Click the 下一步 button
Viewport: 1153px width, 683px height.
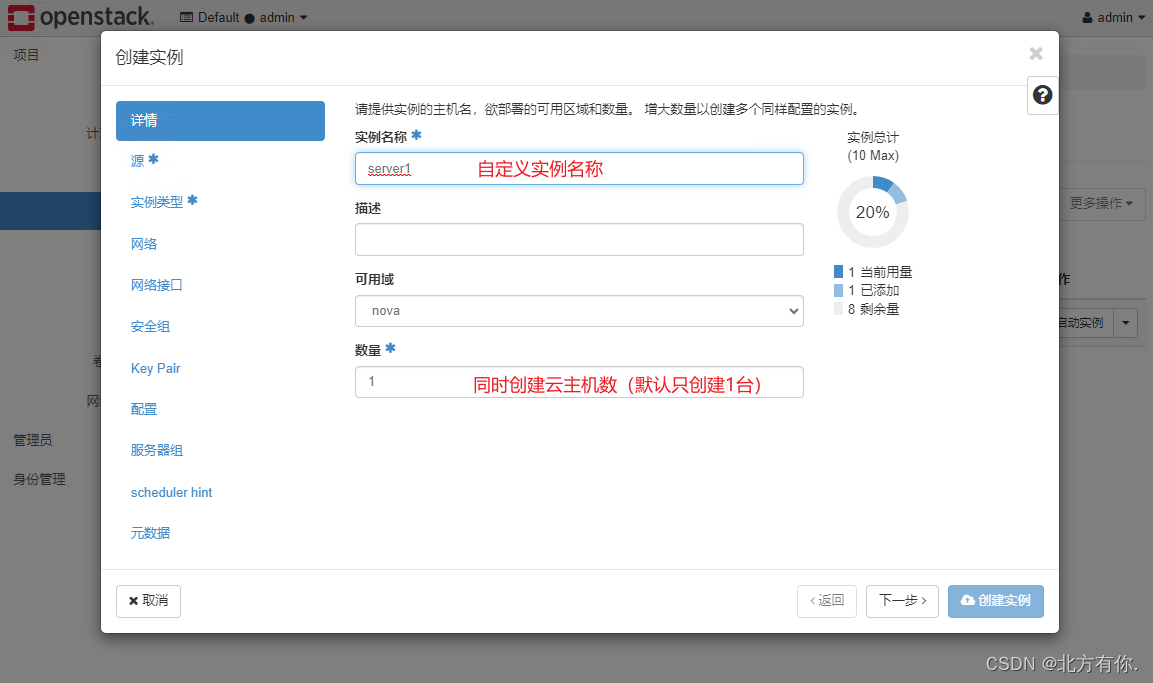902,601
